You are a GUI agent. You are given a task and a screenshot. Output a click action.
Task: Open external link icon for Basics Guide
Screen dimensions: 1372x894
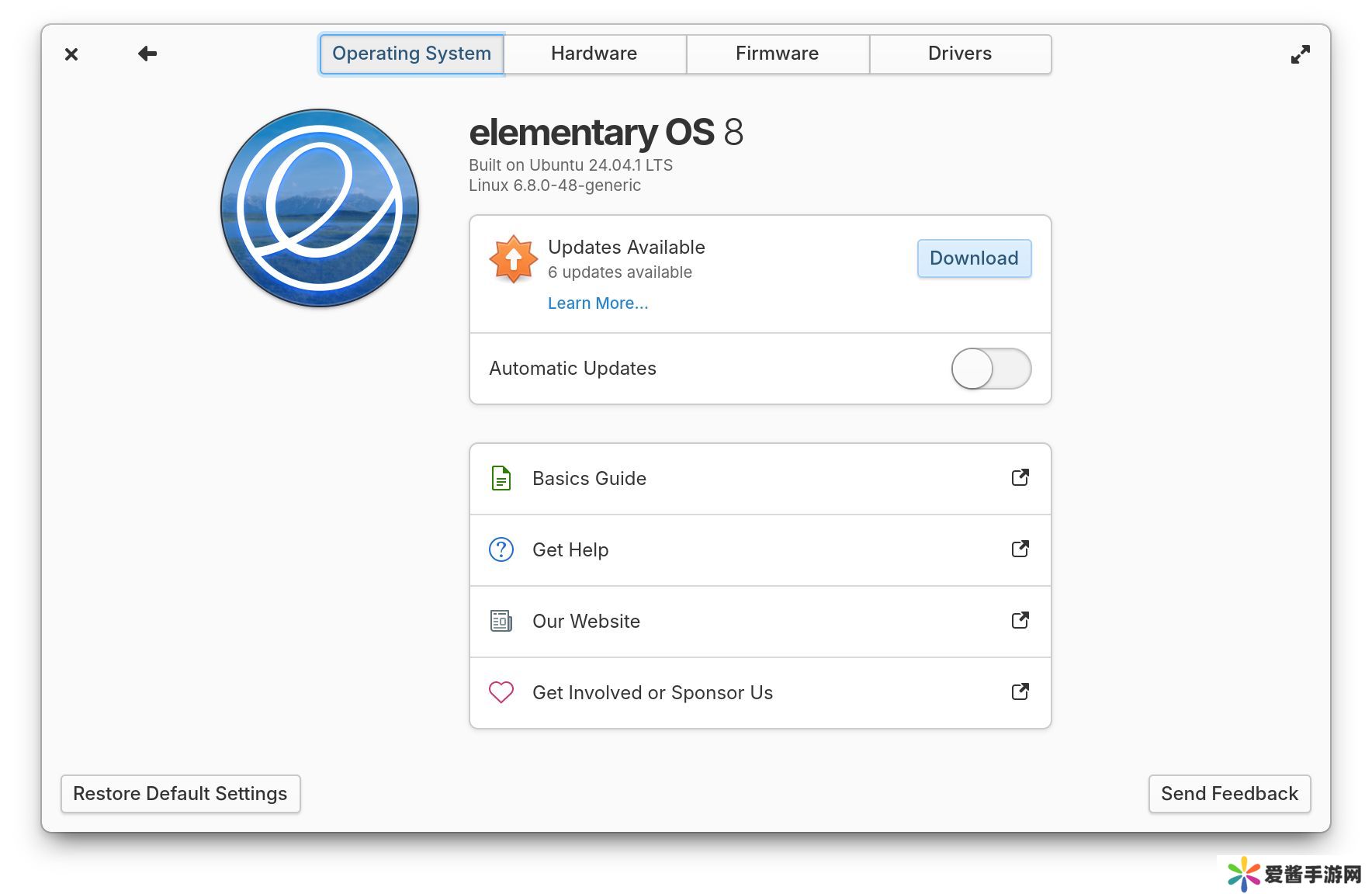pos(1020,477)
